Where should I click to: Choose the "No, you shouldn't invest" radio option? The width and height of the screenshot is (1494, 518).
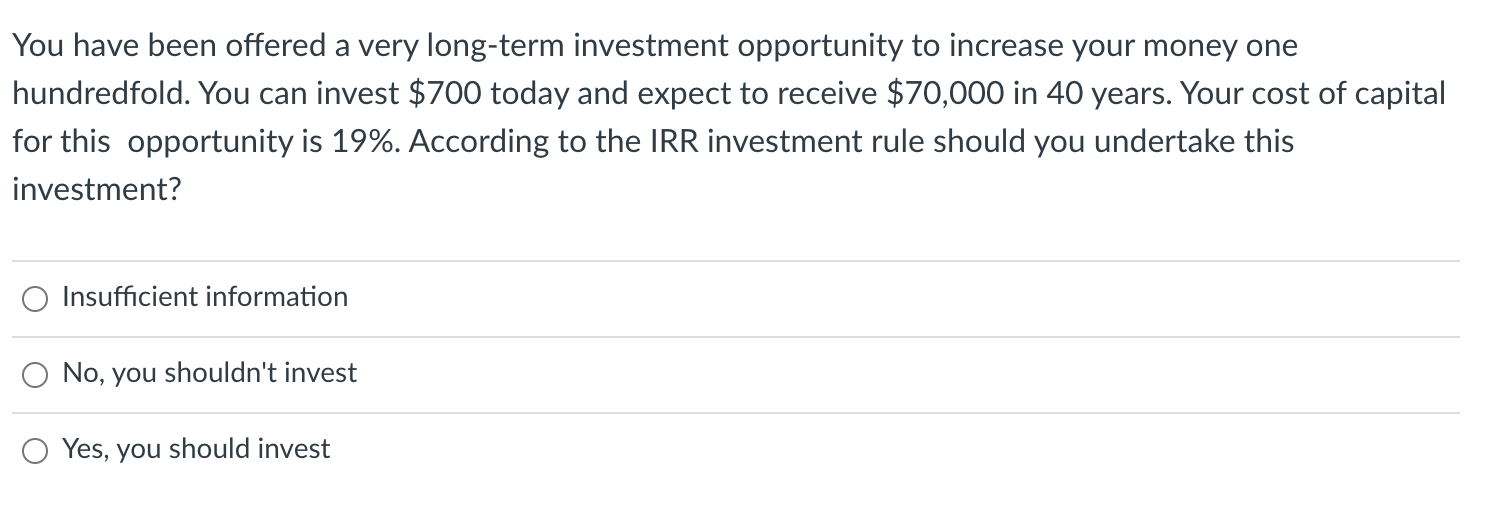point(36,375)
